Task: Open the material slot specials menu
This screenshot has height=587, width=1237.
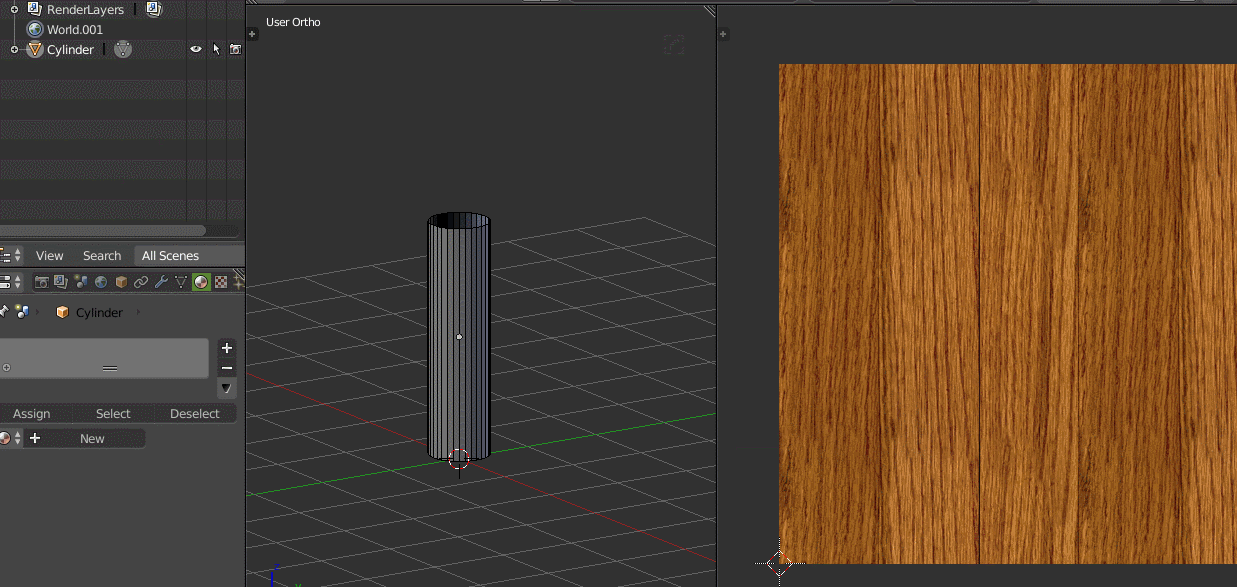Action: (226, 388)
